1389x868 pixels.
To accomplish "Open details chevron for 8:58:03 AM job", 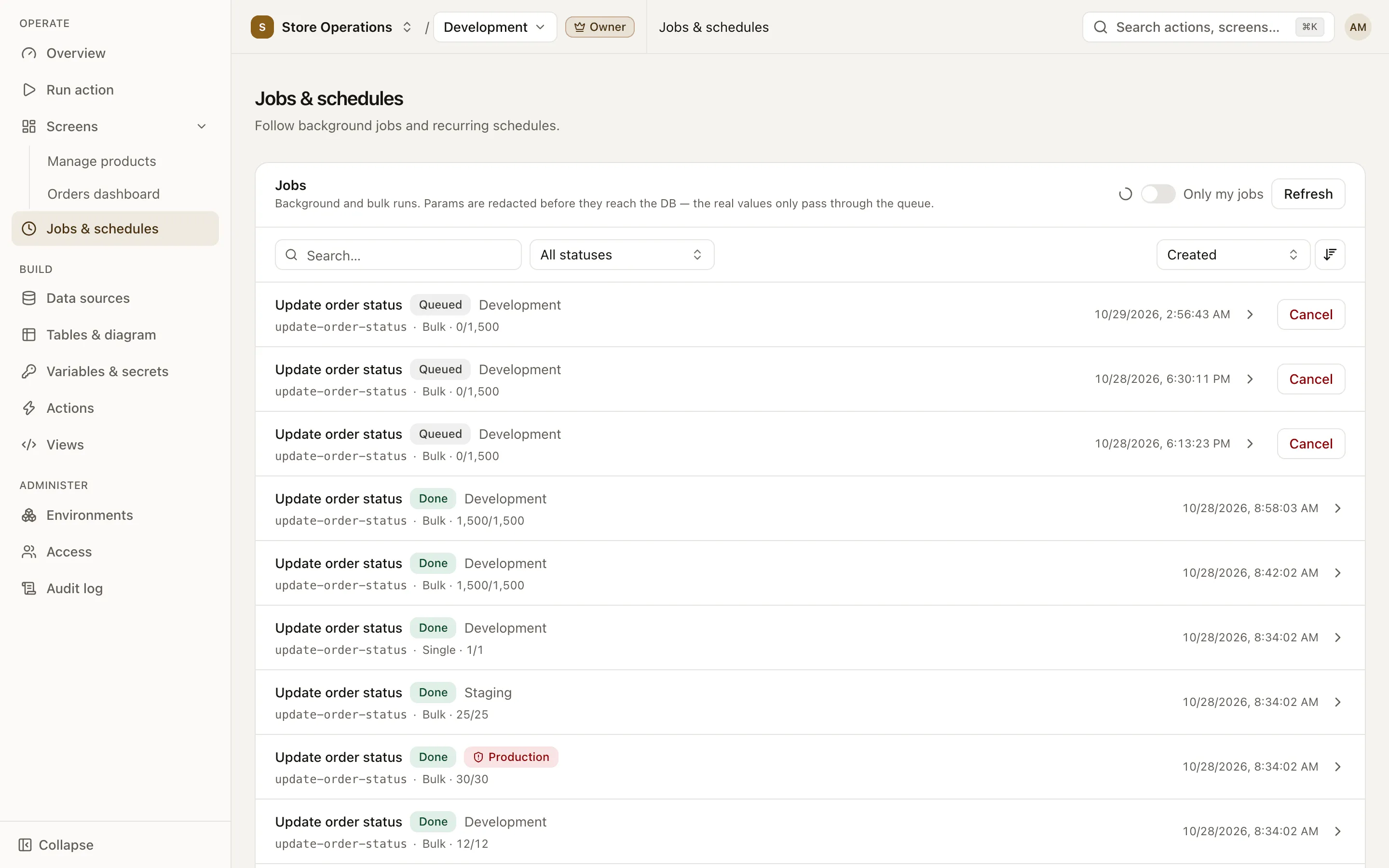I will tap(1338, 509).
